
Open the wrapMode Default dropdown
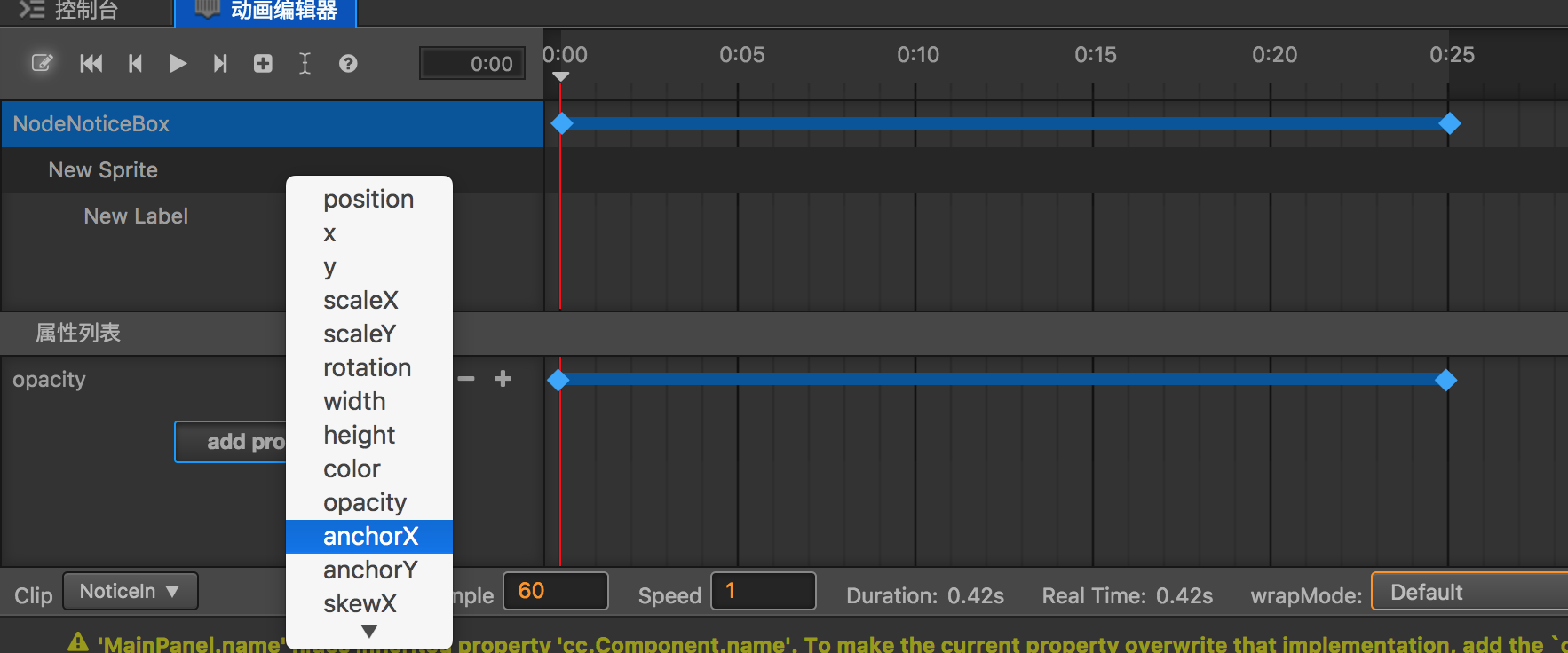click(x=1469, y=592)
